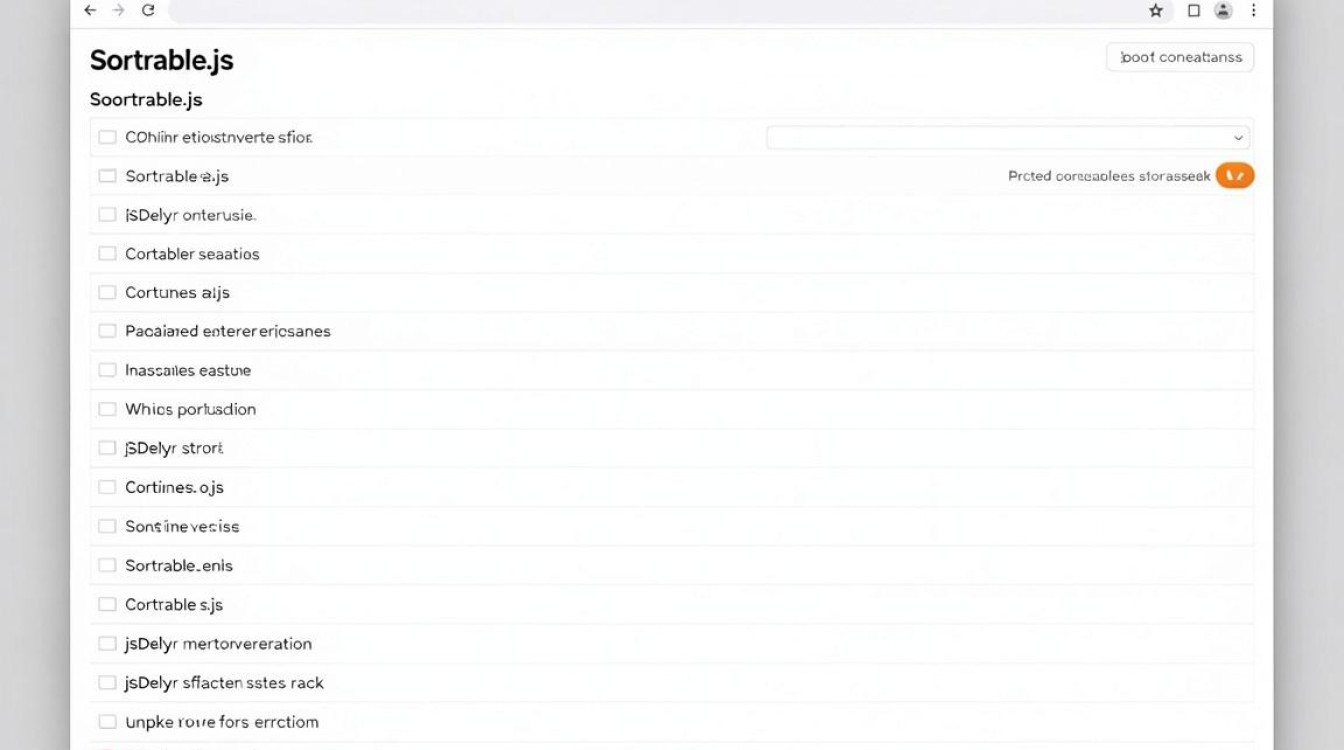The width and height of the screenshot is (1344, 750).
Task: Open the profile avatar icon
Action: [x=1223, y=10]
